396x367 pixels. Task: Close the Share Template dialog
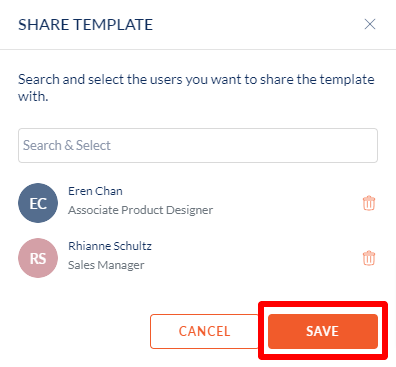pyautogui.click(x=370, y=24)
